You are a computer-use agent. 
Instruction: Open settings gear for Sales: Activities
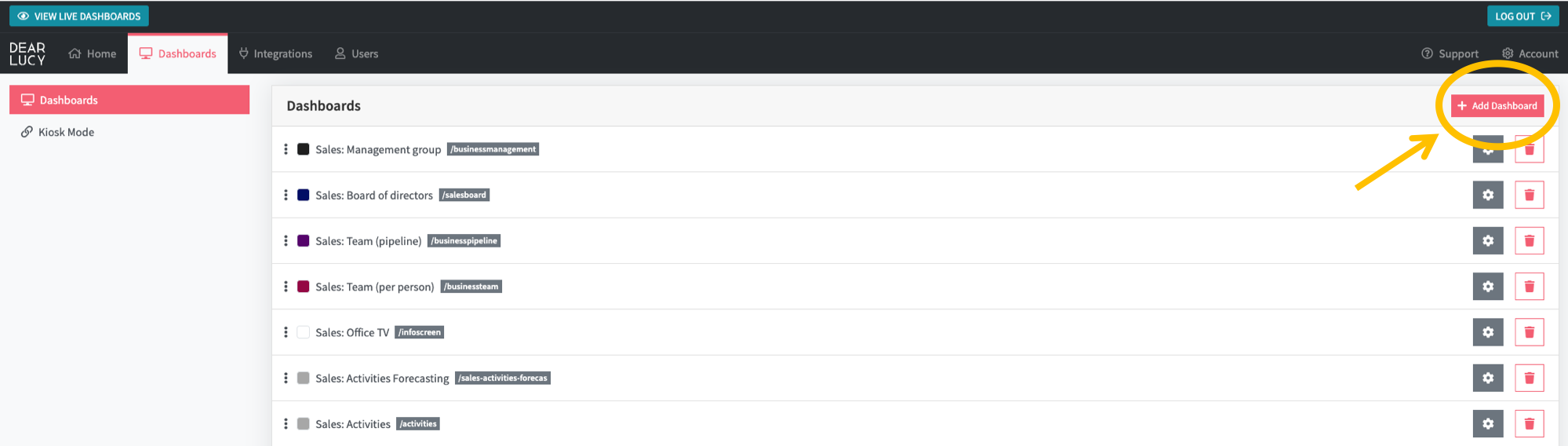(1487, 424)
